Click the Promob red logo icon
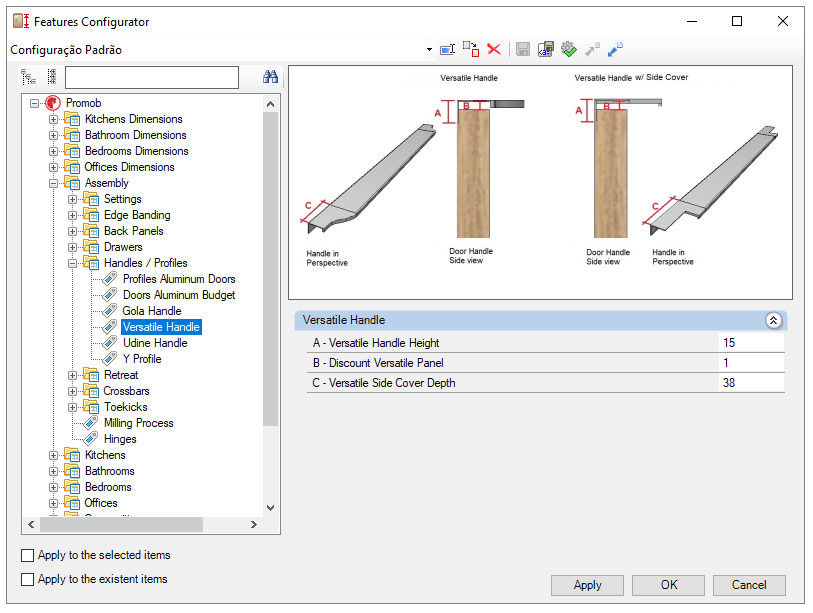813x613 pixels. click(x=52, y=103)
